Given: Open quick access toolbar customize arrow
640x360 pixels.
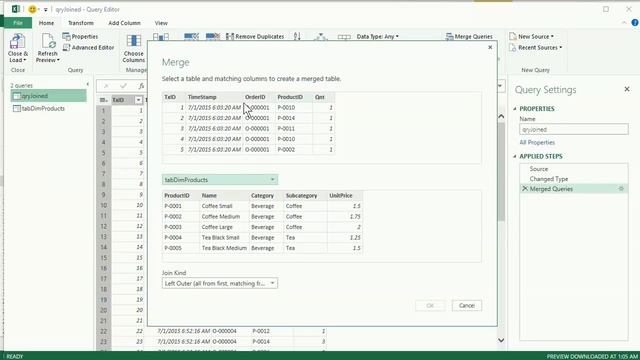Looking at the screenshot, I should [x=45, y=9].
